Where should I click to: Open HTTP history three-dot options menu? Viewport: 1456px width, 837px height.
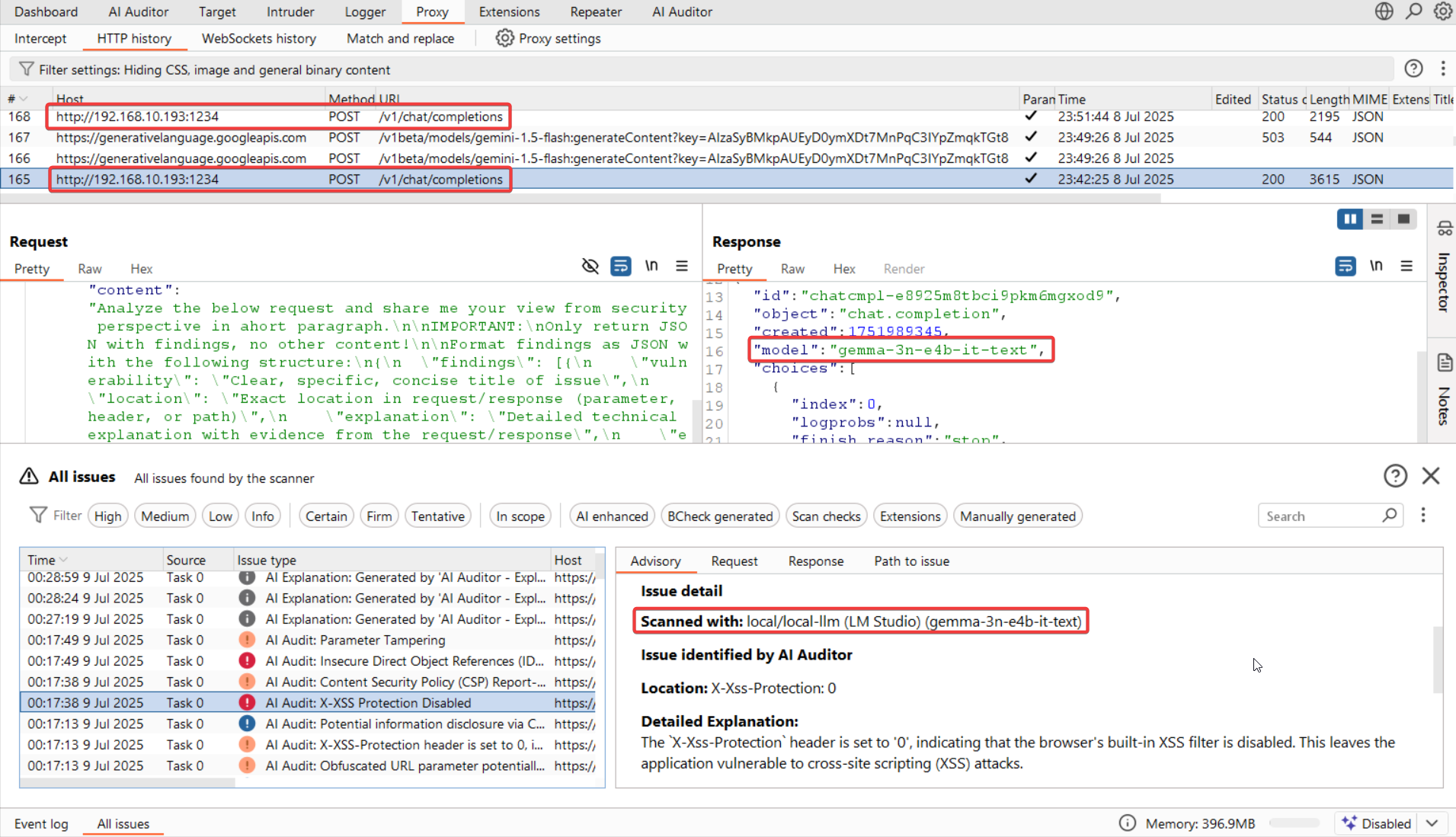click(1442, 69)
